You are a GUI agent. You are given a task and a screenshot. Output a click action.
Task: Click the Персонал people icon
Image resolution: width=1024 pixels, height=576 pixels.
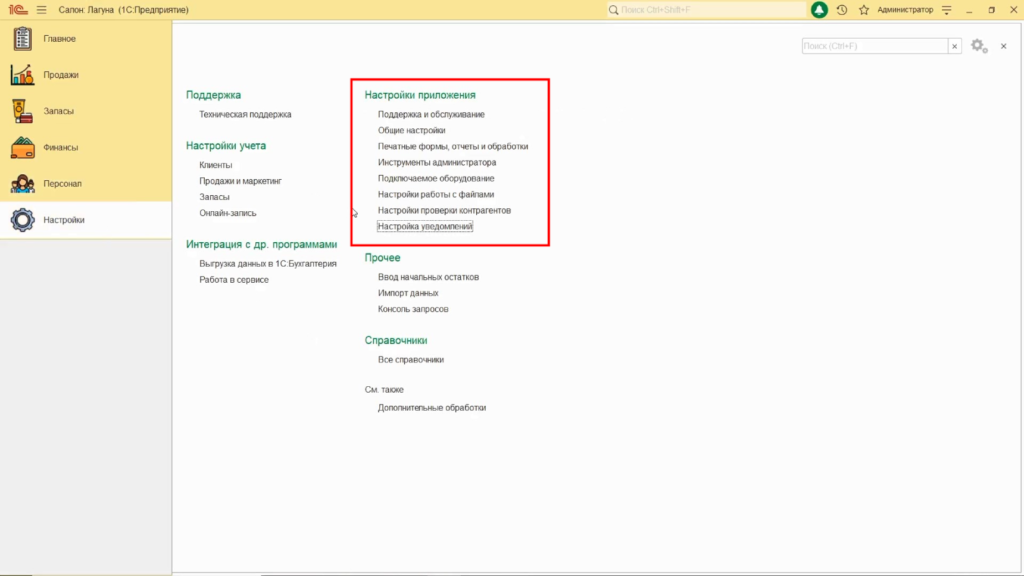coord(22,184)
